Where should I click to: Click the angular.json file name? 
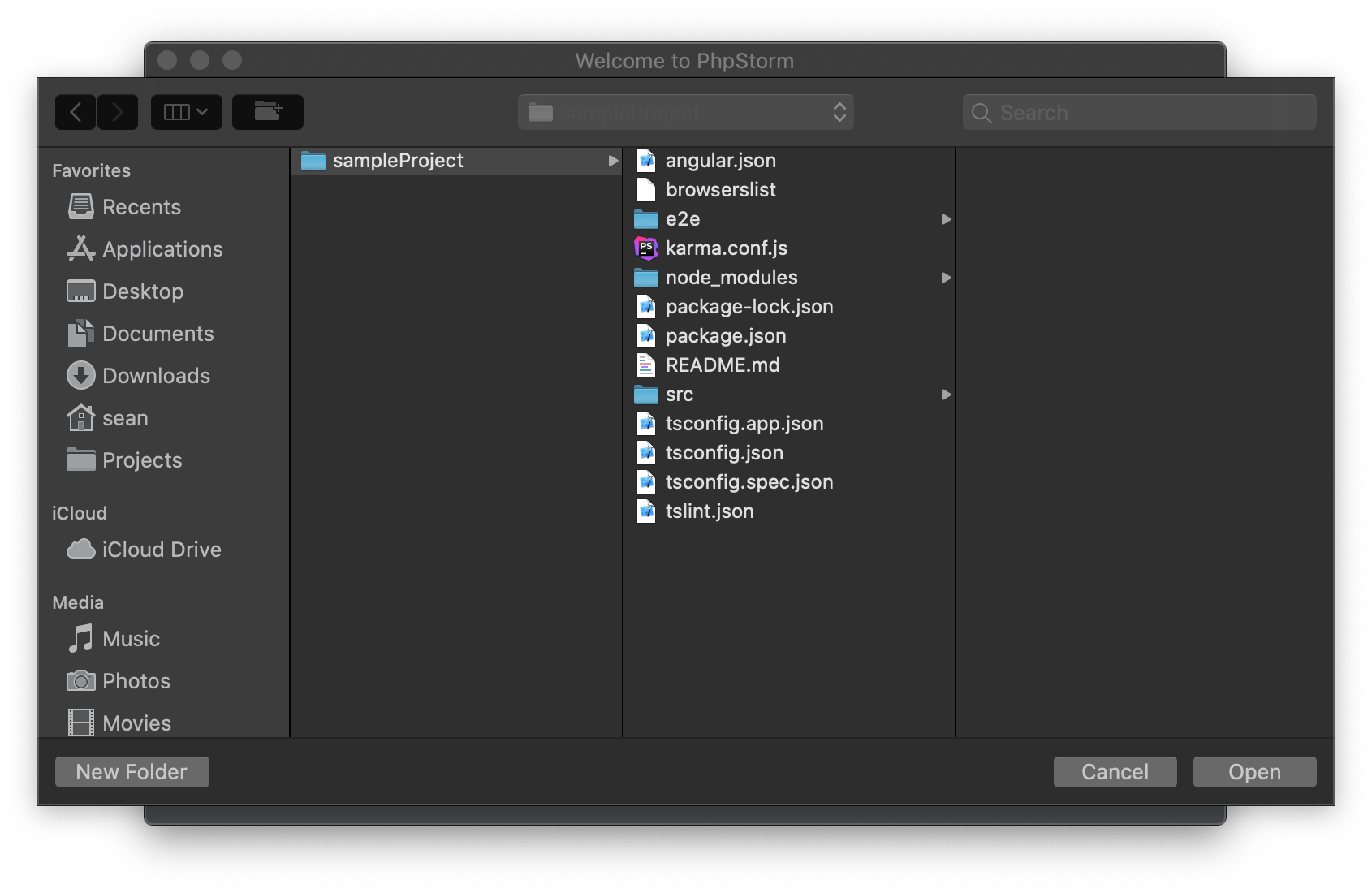tap(721, 161)
